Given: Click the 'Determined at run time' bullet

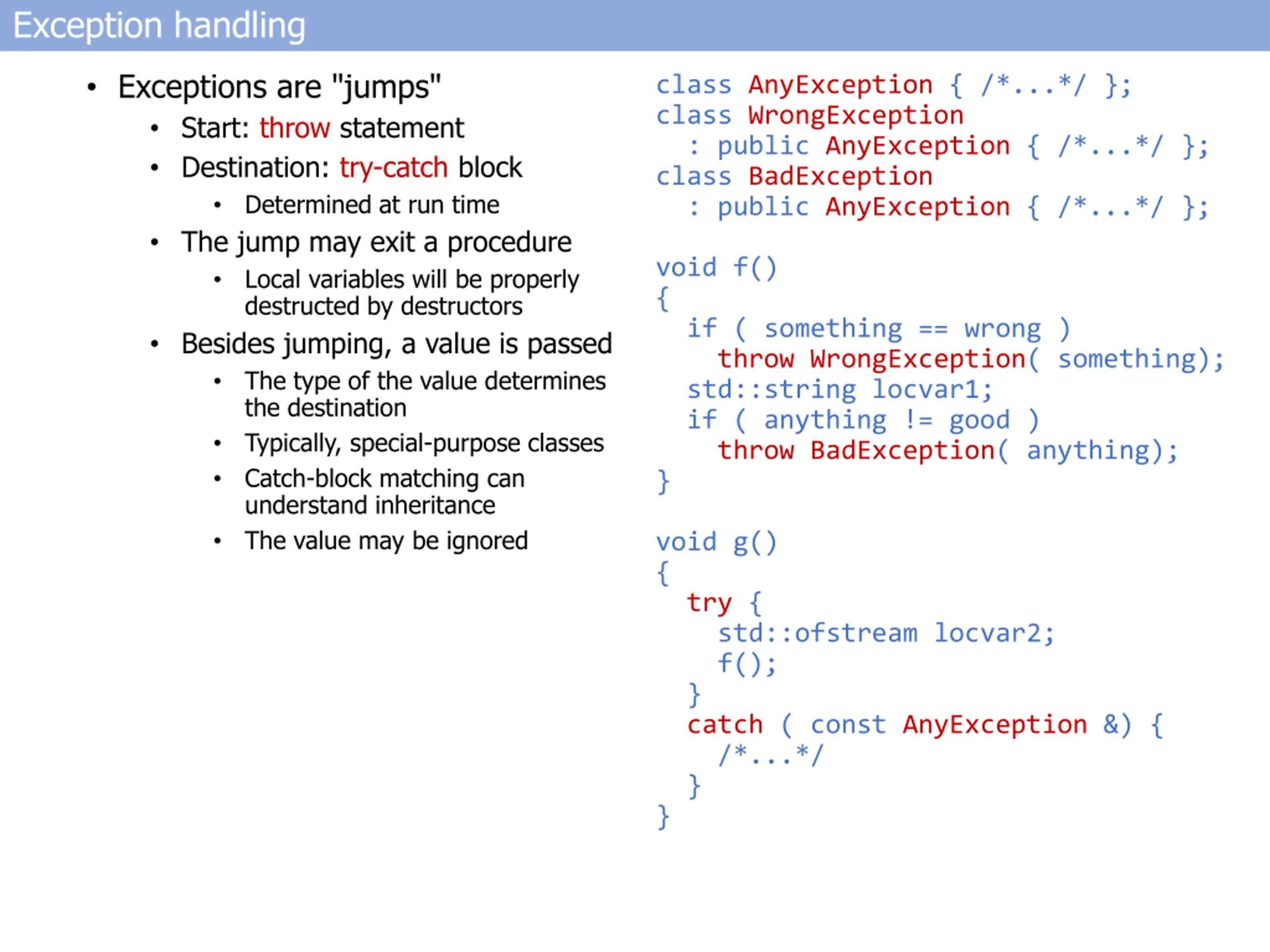Looking at the screenshot, I should [372, 205].
